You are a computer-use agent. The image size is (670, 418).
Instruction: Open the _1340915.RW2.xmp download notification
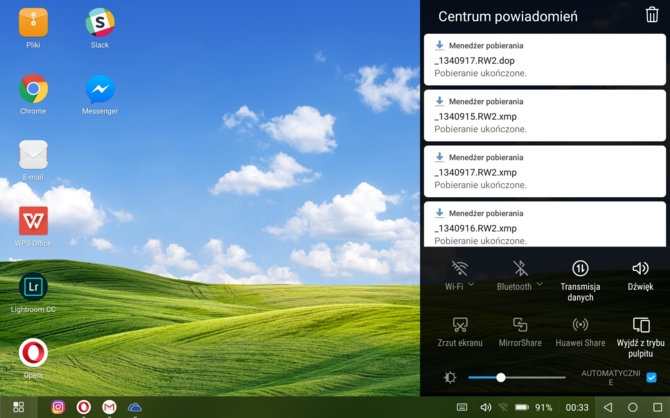[545, 115]
